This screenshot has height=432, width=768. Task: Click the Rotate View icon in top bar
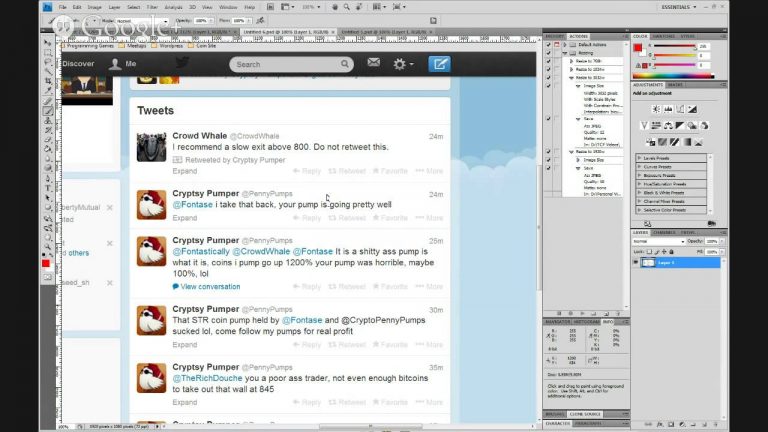[359, 7]
